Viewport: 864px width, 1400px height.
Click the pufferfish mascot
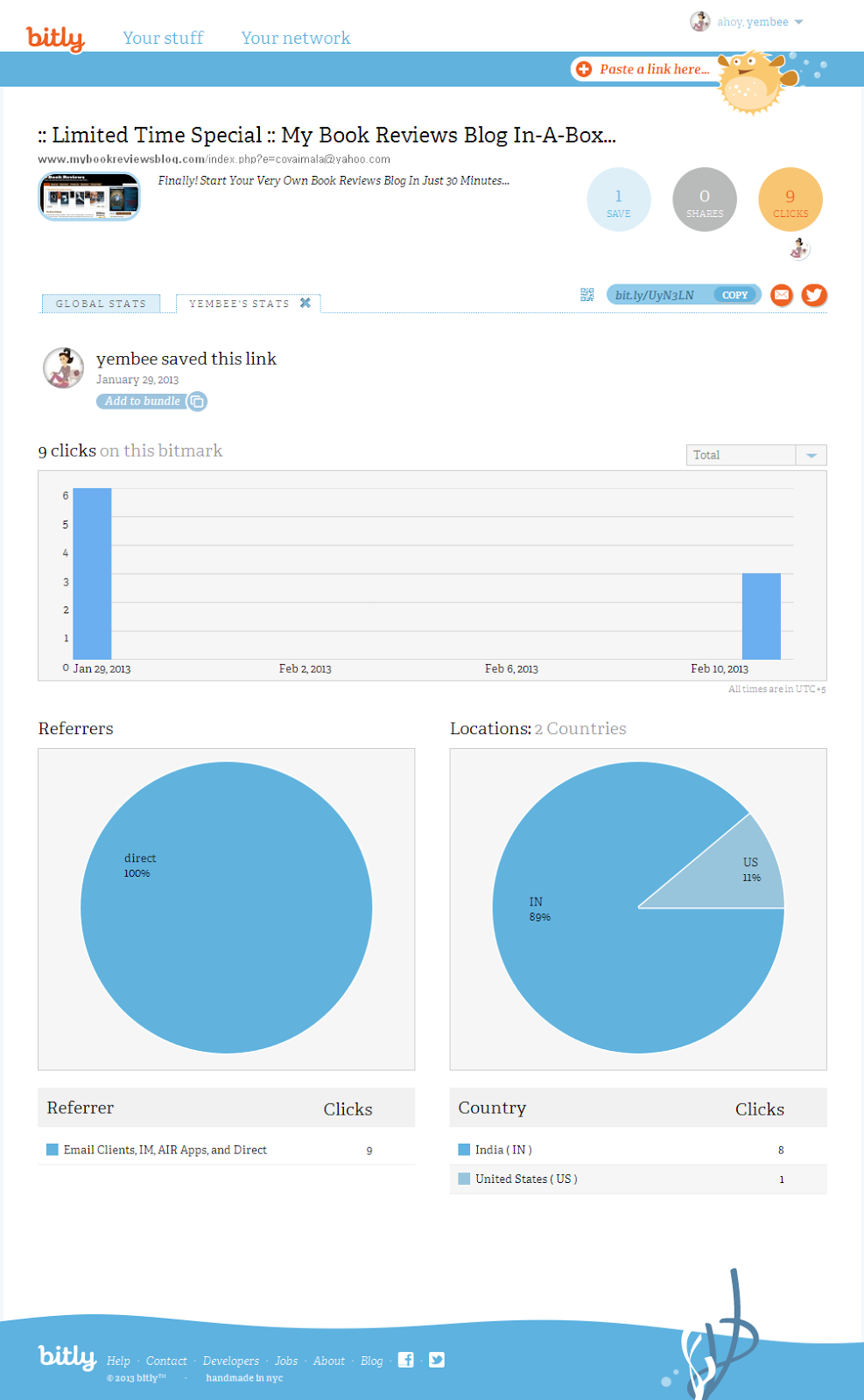[x=755, y=83]
